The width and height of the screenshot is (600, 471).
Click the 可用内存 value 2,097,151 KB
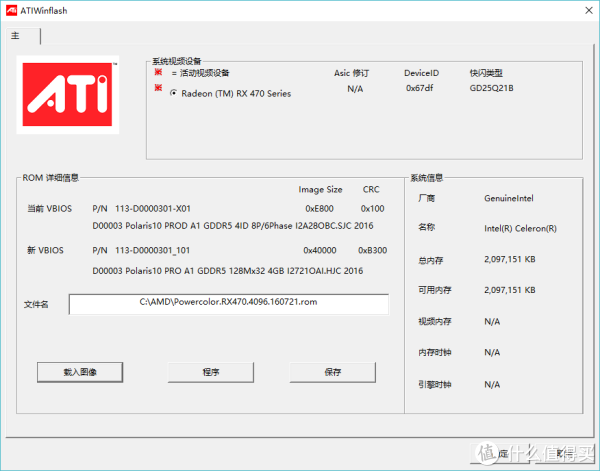tap(510, 290)
